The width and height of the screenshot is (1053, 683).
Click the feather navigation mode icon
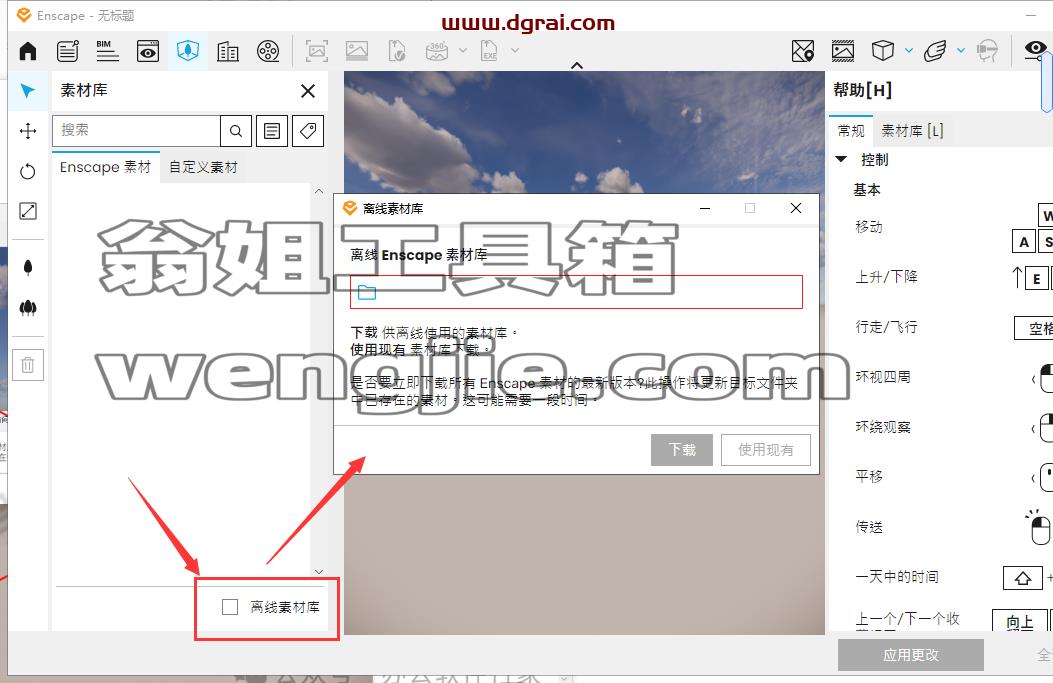coord(935,51)
